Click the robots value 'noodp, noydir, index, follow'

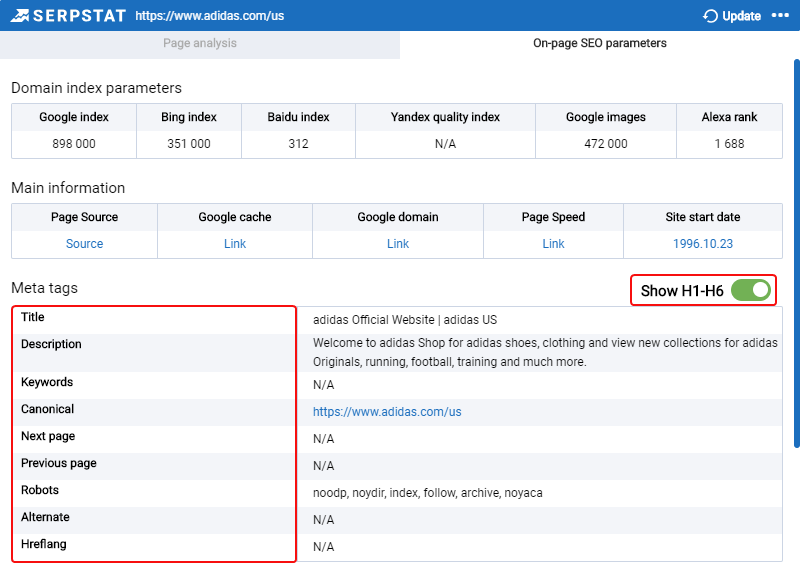(x=428, y=493)
